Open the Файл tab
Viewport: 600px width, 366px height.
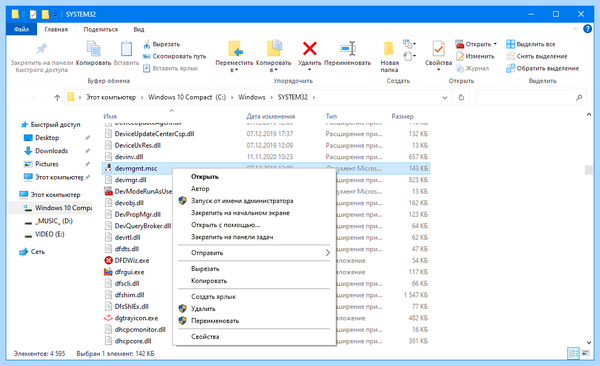pos(21,29)
